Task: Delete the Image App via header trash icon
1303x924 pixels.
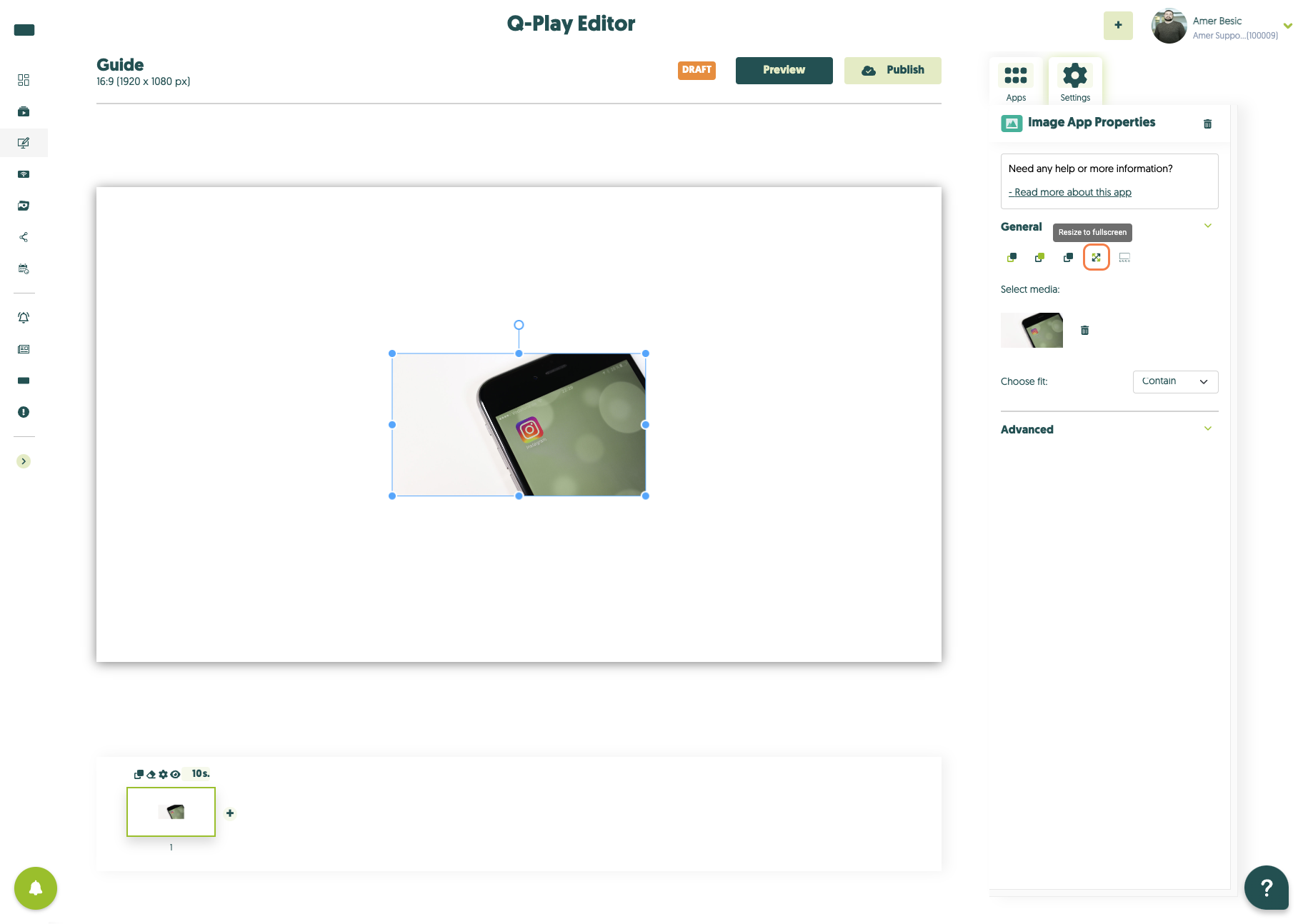Action: (x=1207, y=124)
